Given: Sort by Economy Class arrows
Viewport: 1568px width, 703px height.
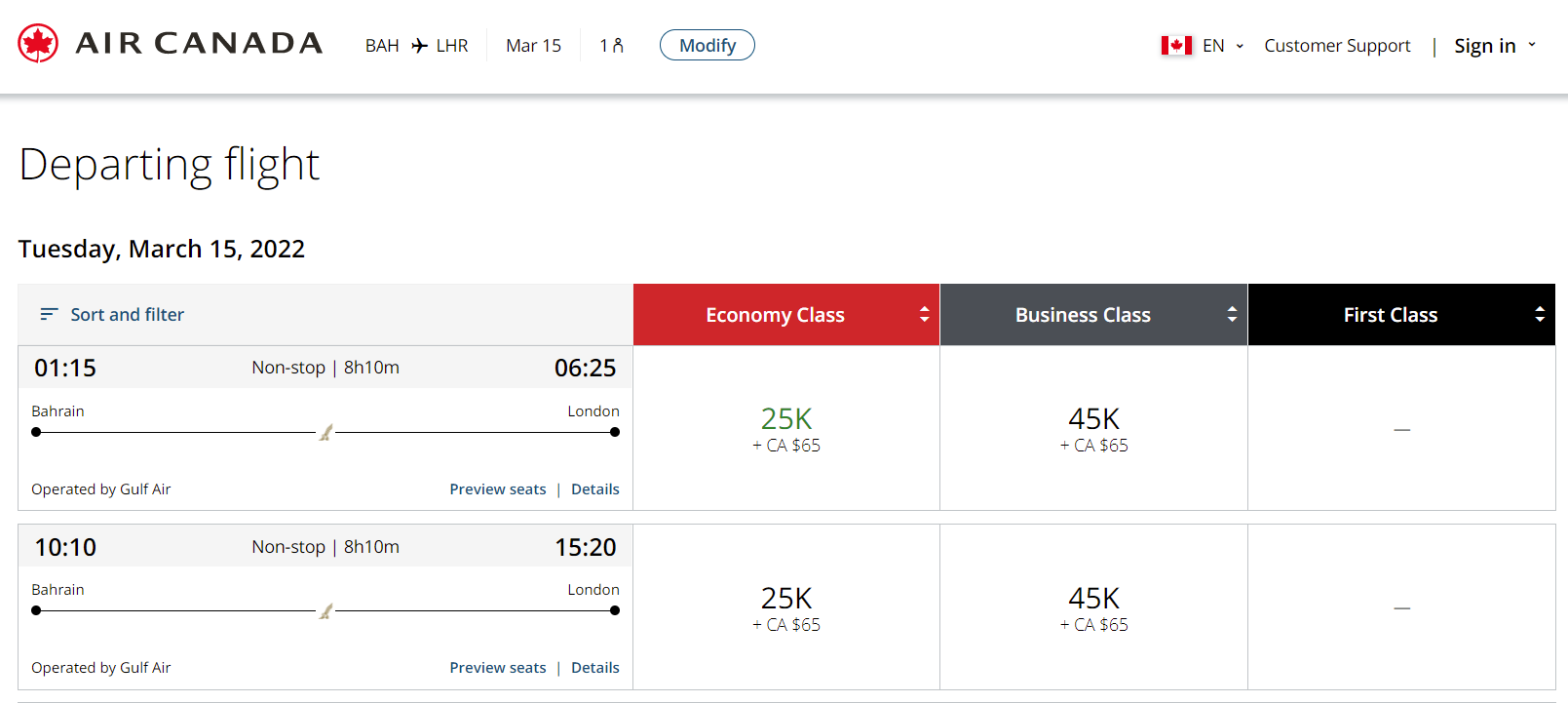Looking at the screenshot, I should point(924,314).
